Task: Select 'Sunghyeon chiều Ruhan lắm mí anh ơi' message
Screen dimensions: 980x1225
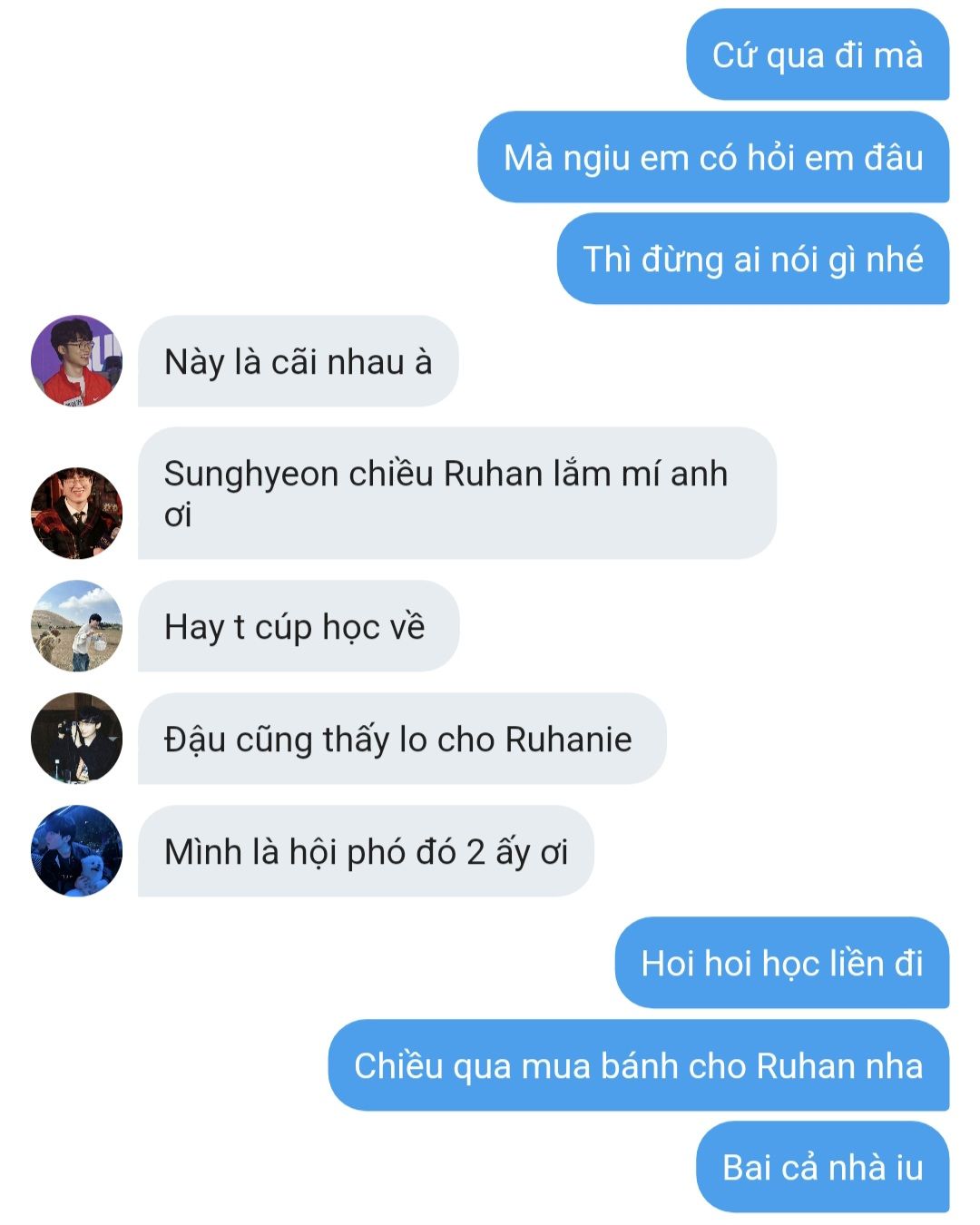Action: pos(457,493)
